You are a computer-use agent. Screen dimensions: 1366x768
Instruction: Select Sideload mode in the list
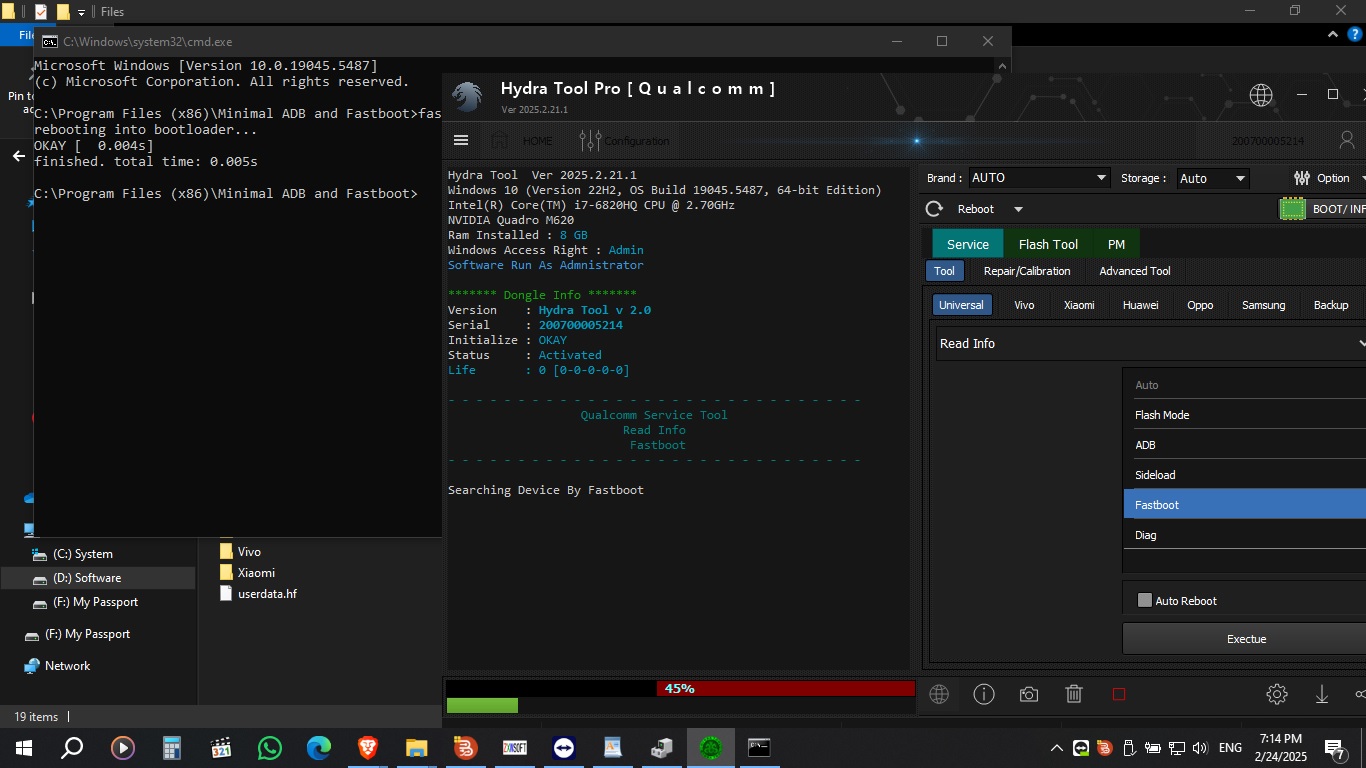point(1245,475)
